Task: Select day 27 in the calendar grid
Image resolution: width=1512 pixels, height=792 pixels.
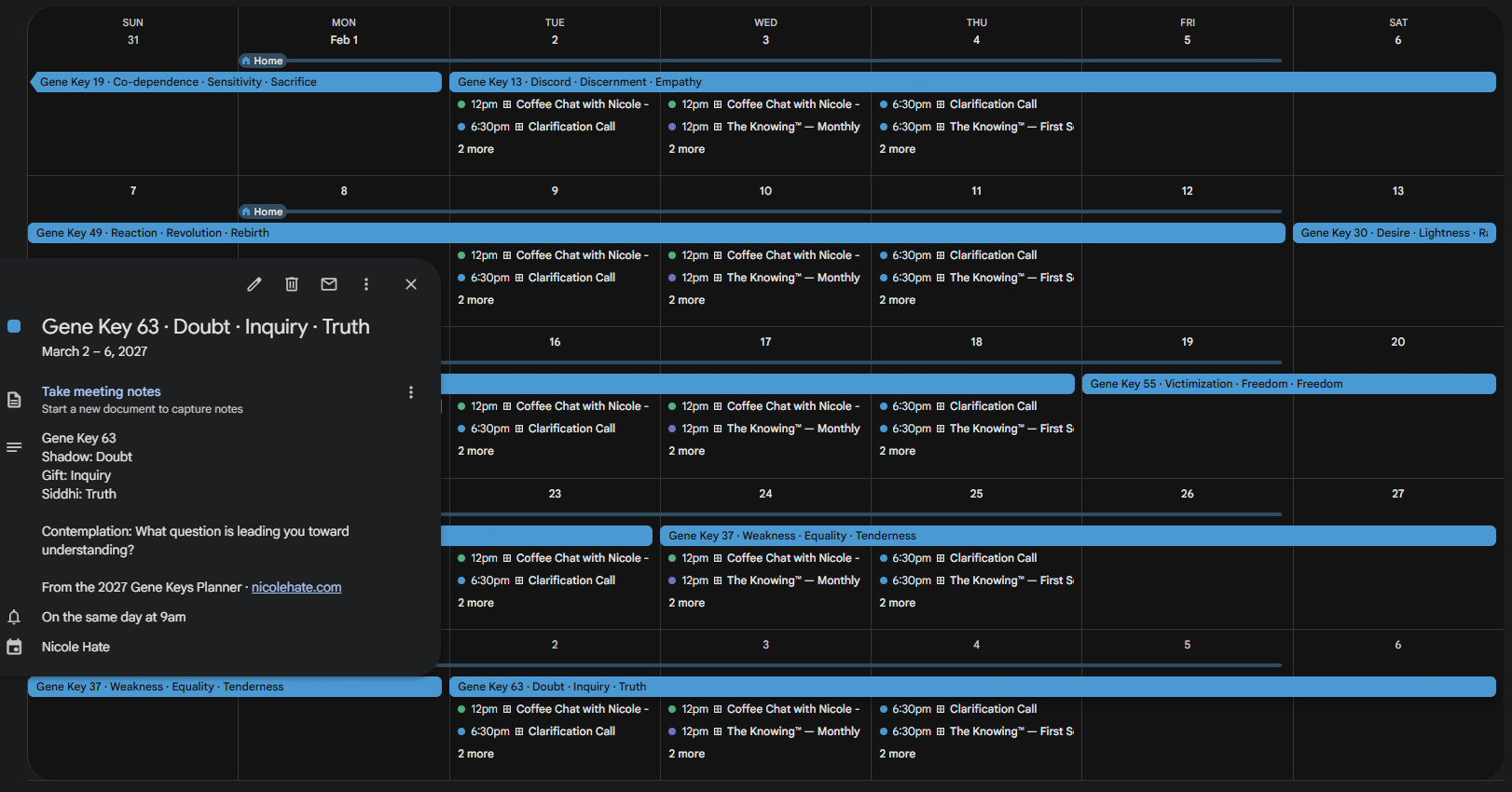Action: (1397, 494)
